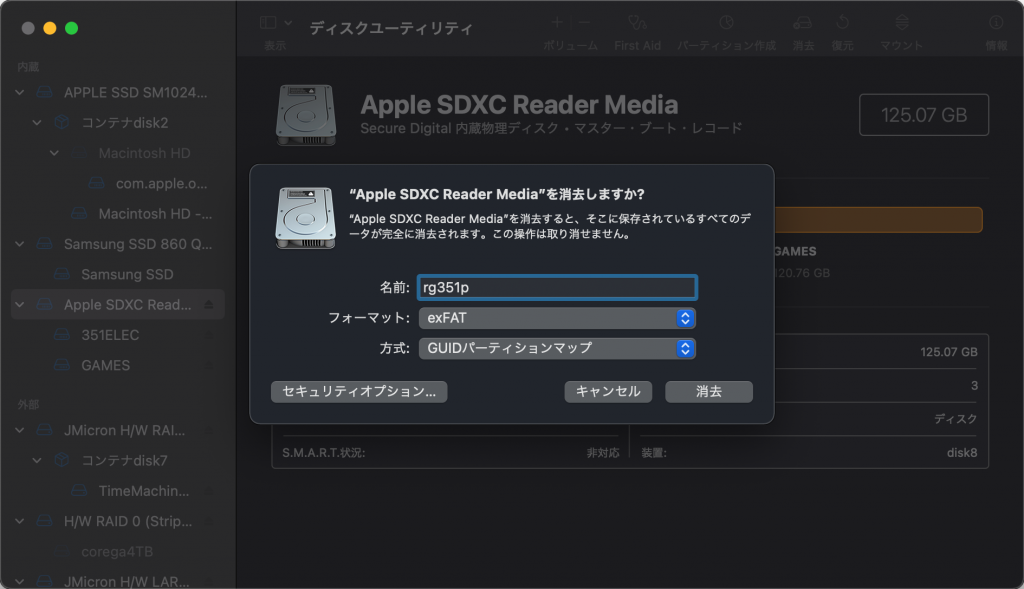
Task: Click the キャンセル button
Action: [x=608, y=391]
